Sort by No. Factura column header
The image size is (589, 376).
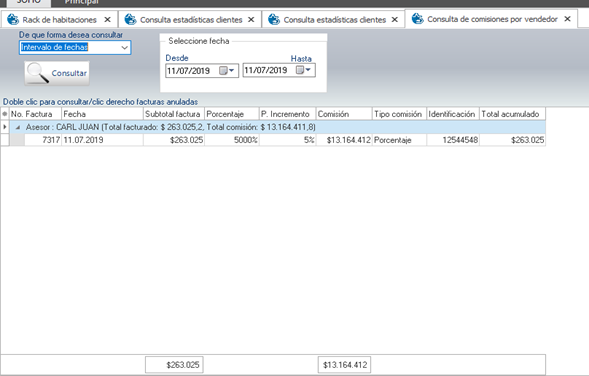click(35, 114)
